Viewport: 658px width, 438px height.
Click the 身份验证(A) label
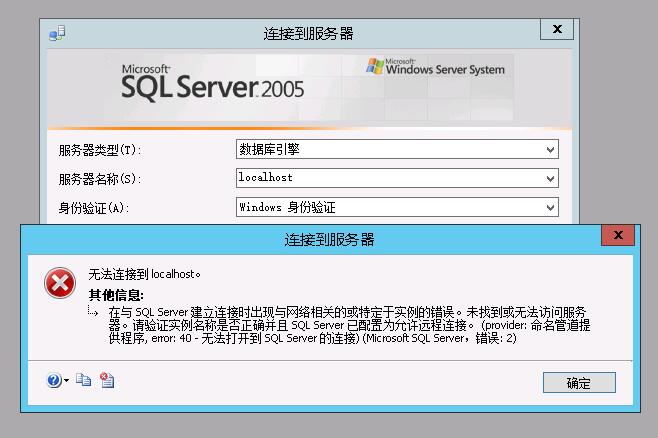94,208
